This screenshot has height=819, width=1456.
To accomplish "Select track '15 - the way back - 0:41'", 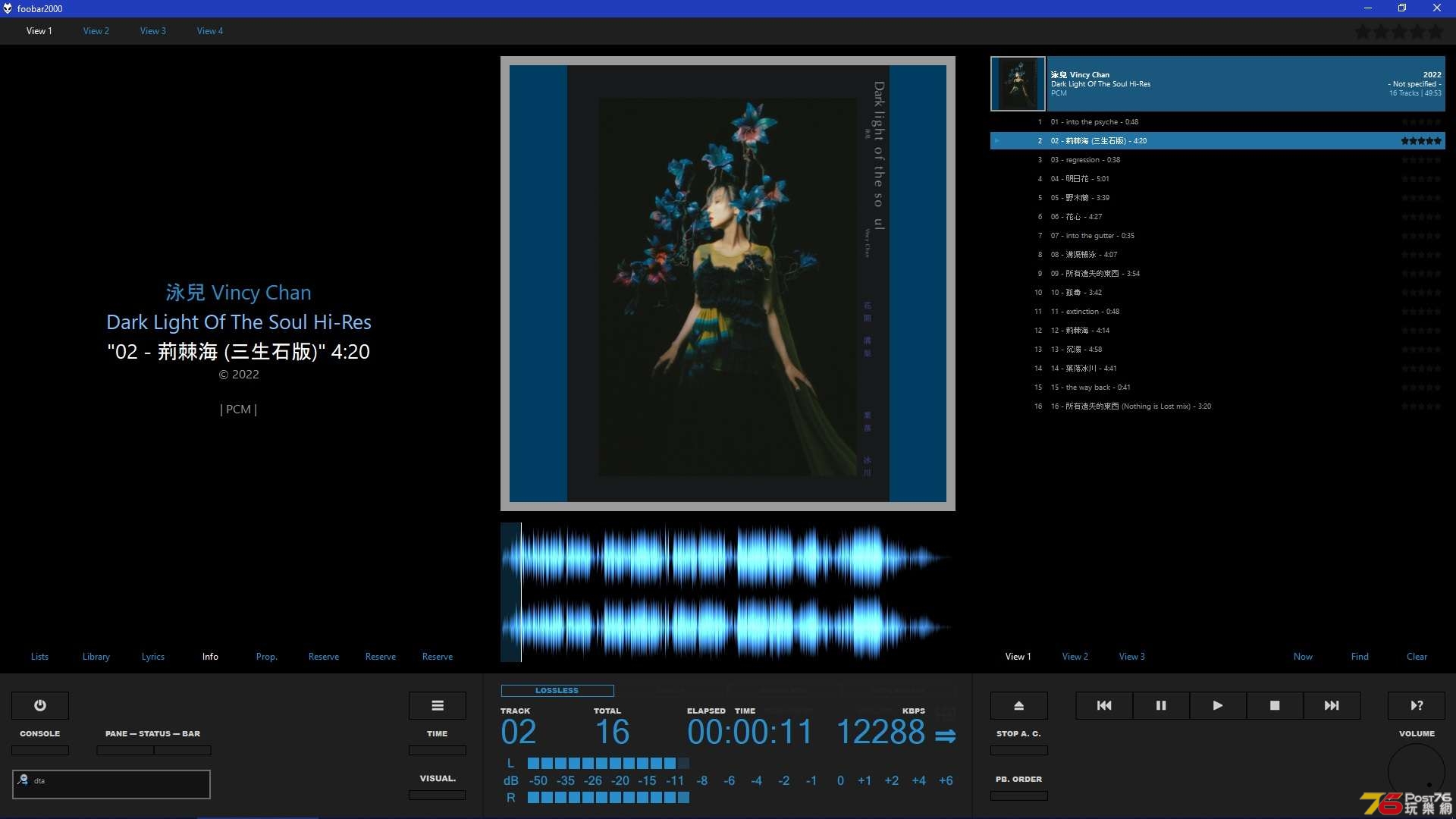I will 1218,388.
